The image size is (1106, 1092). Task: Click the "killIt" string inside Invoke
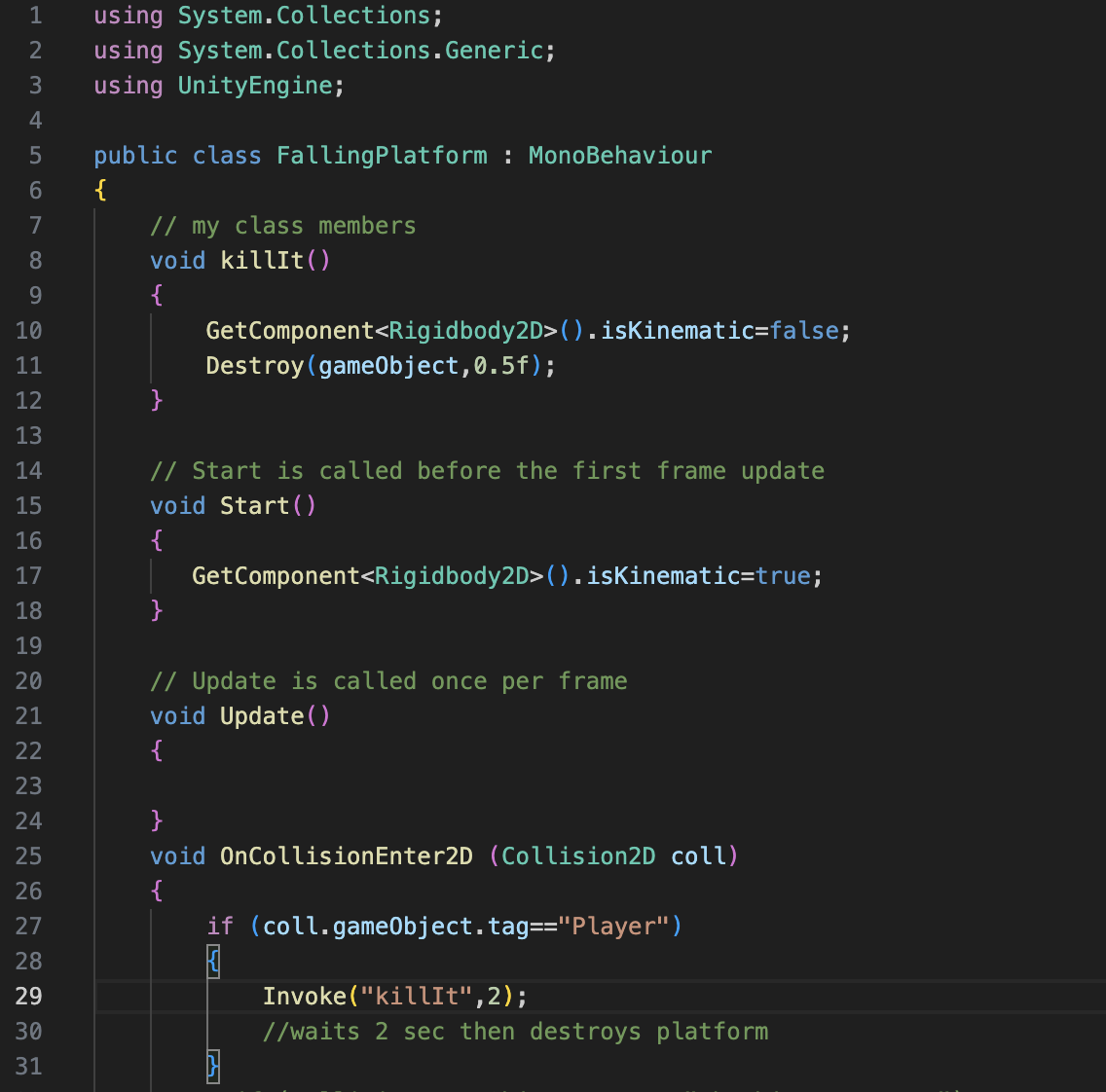click(x=417, y=997)
